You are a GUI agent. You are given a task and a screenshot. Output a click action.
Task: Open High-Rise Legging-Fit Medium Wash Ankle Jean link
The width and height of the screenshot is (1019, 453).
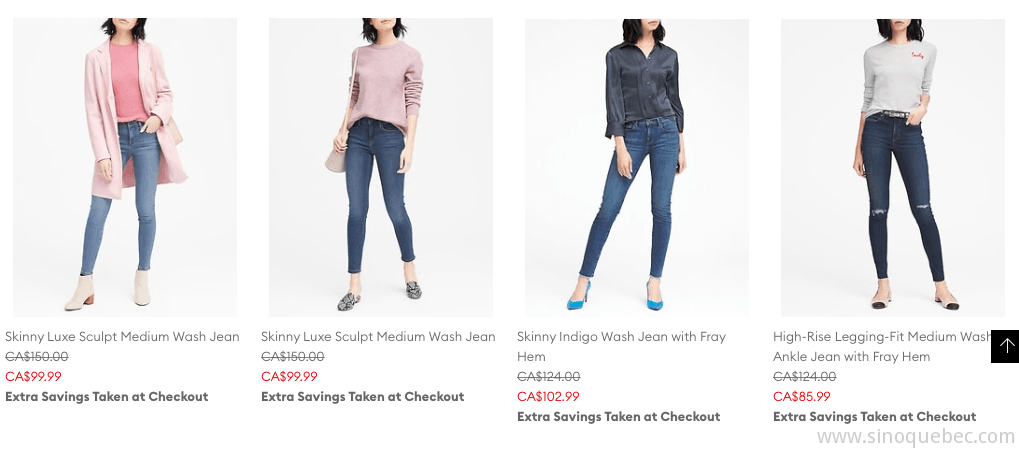click(x=882, y=346)
